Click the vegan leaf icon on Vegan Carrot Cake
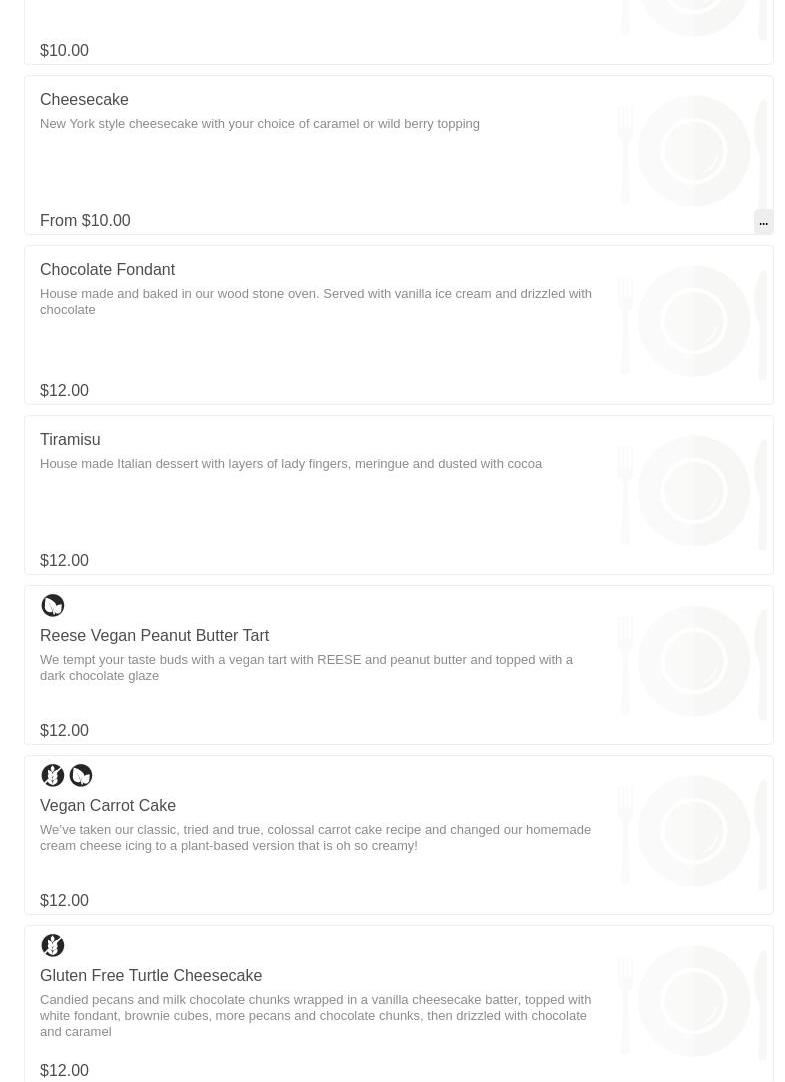This screenshot has width=785, height=1082. click(x=81, y=775)
